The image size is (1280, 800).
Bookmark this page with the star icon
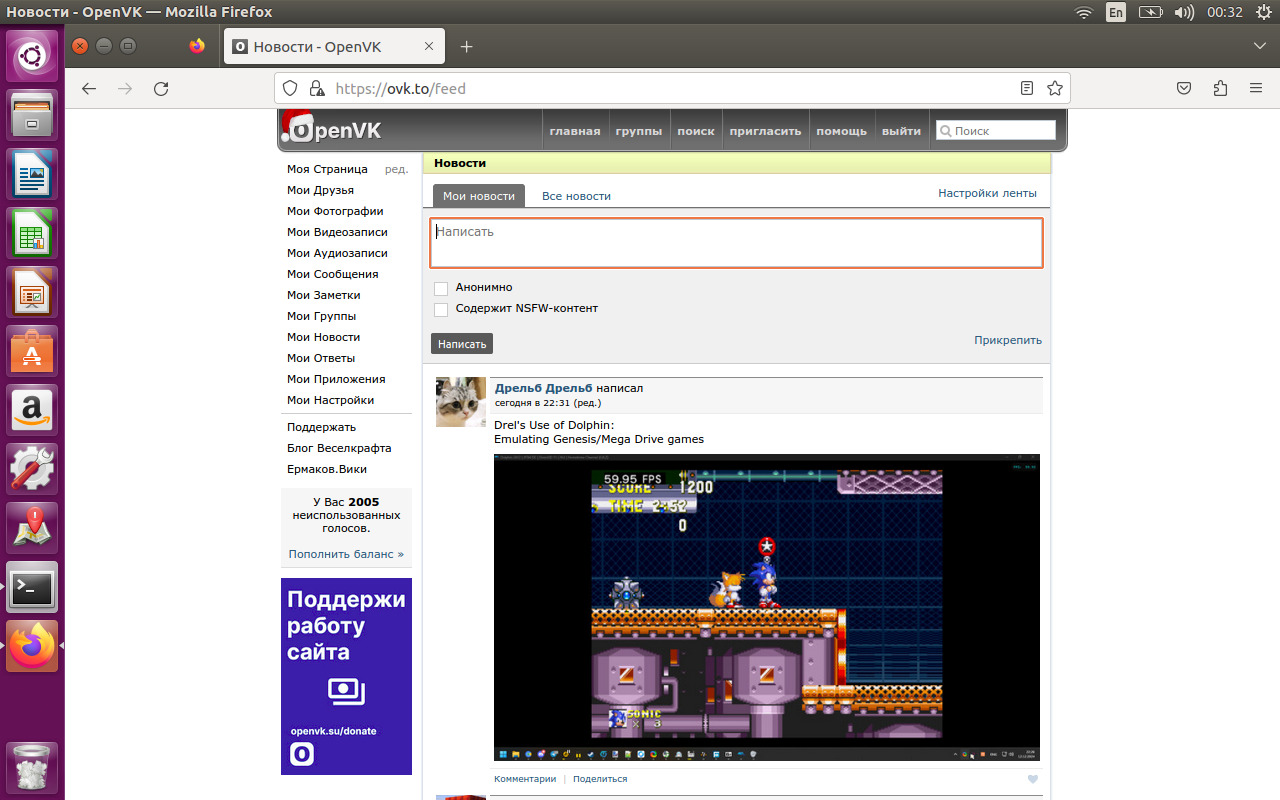click(1055, 89)
